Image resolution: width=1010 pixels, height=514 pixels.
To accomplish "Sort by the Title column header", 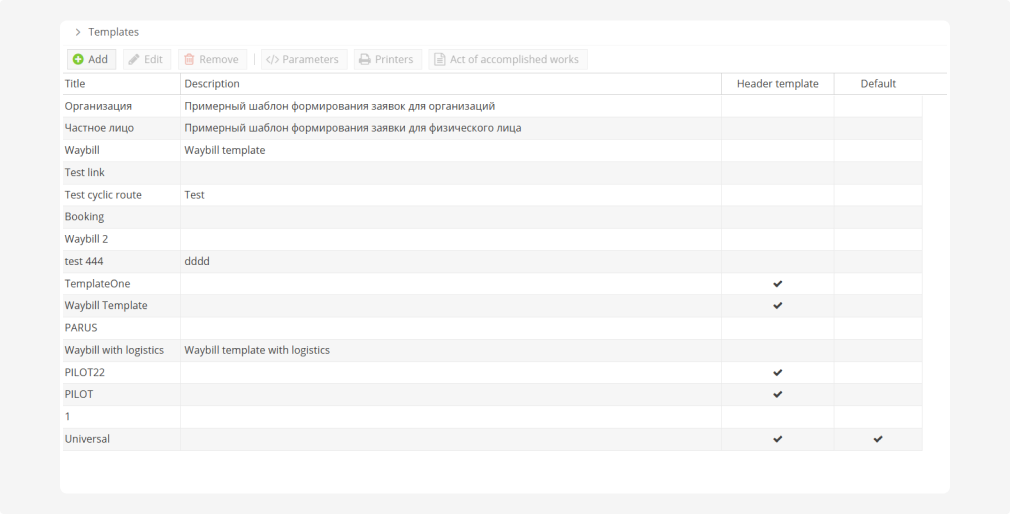I will (76, 84).
